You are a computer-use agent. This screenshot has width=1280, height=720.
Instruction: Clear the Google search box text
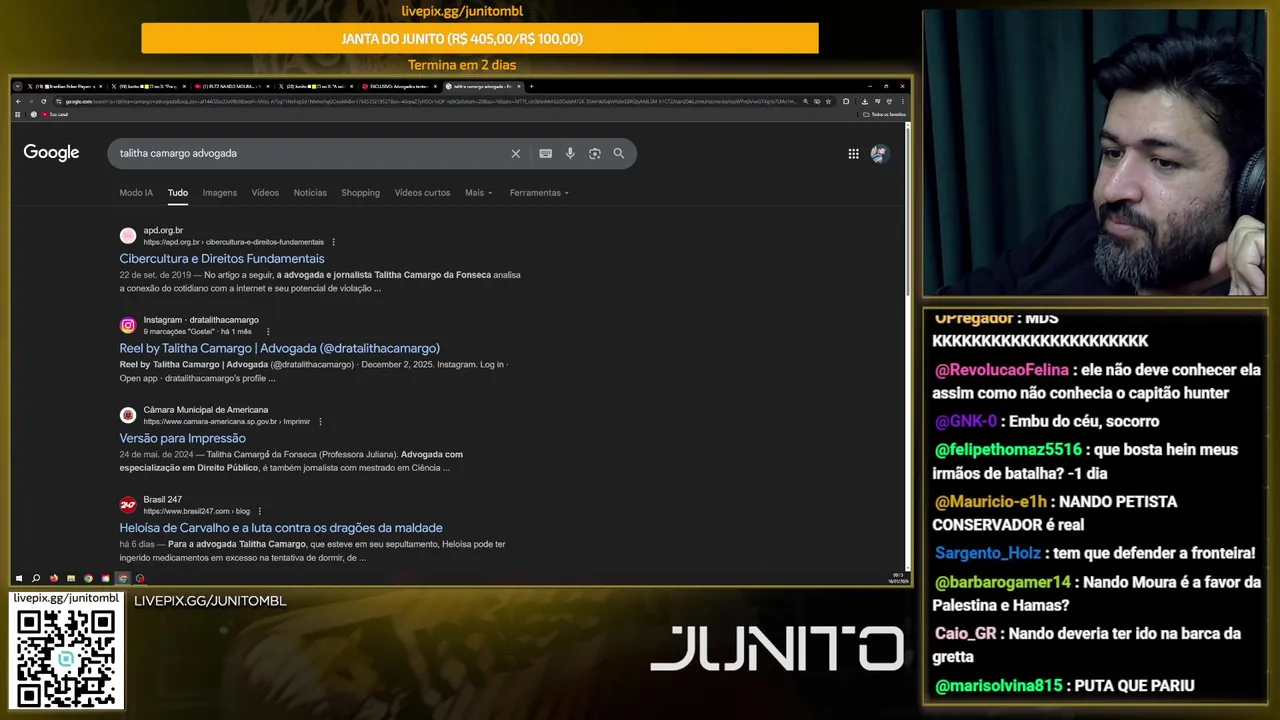(x=516, y=153)
